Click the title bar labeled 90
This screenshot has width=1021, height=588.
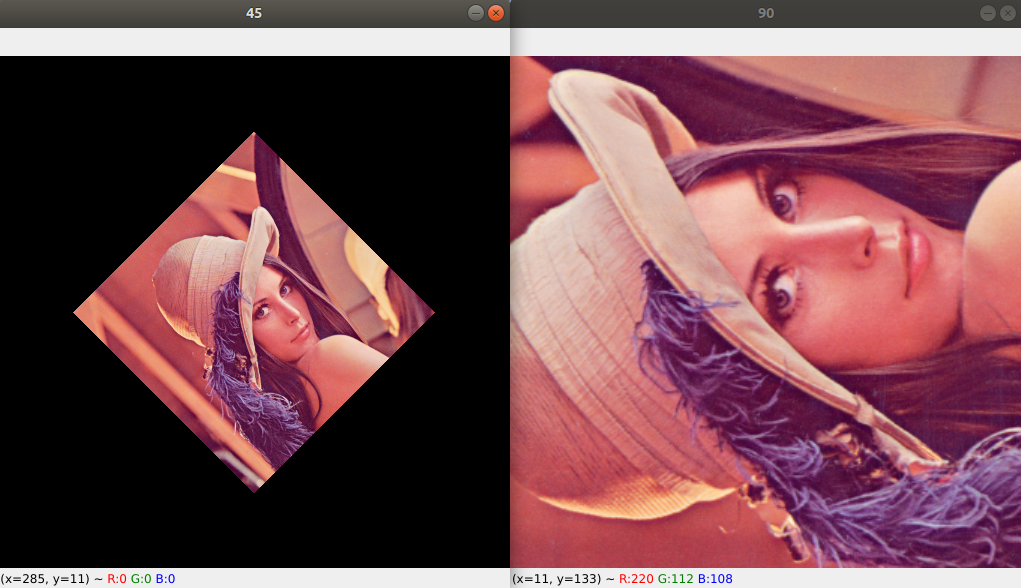766,13
